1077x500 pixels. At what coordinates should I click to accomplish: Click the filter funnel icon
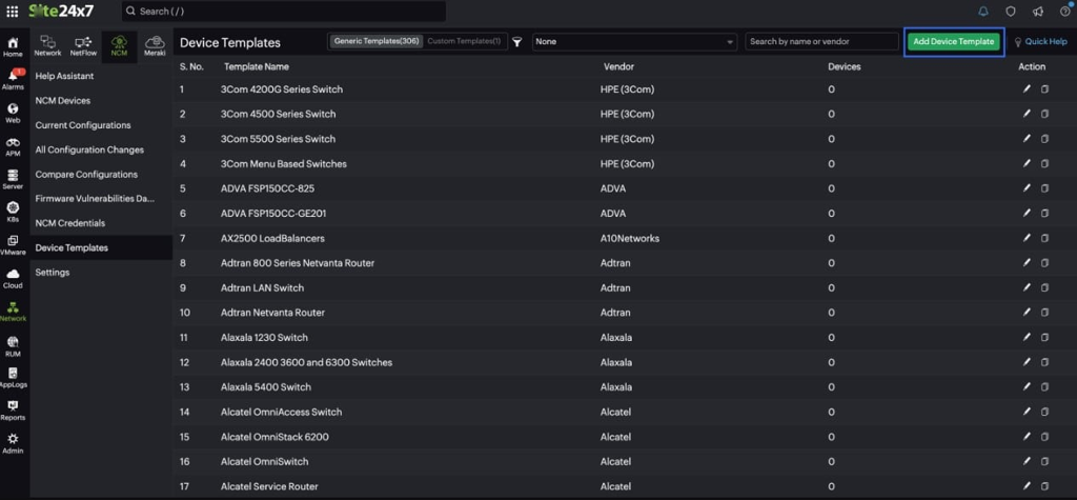pos(517,42)
